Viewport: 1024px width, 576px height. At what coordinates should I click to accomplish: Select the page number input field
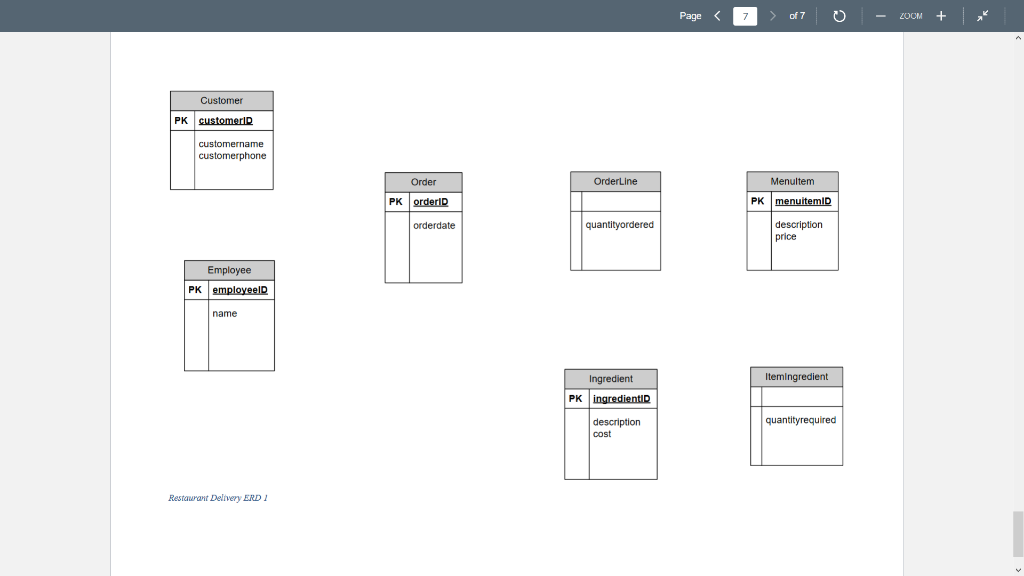pos(744,16)
